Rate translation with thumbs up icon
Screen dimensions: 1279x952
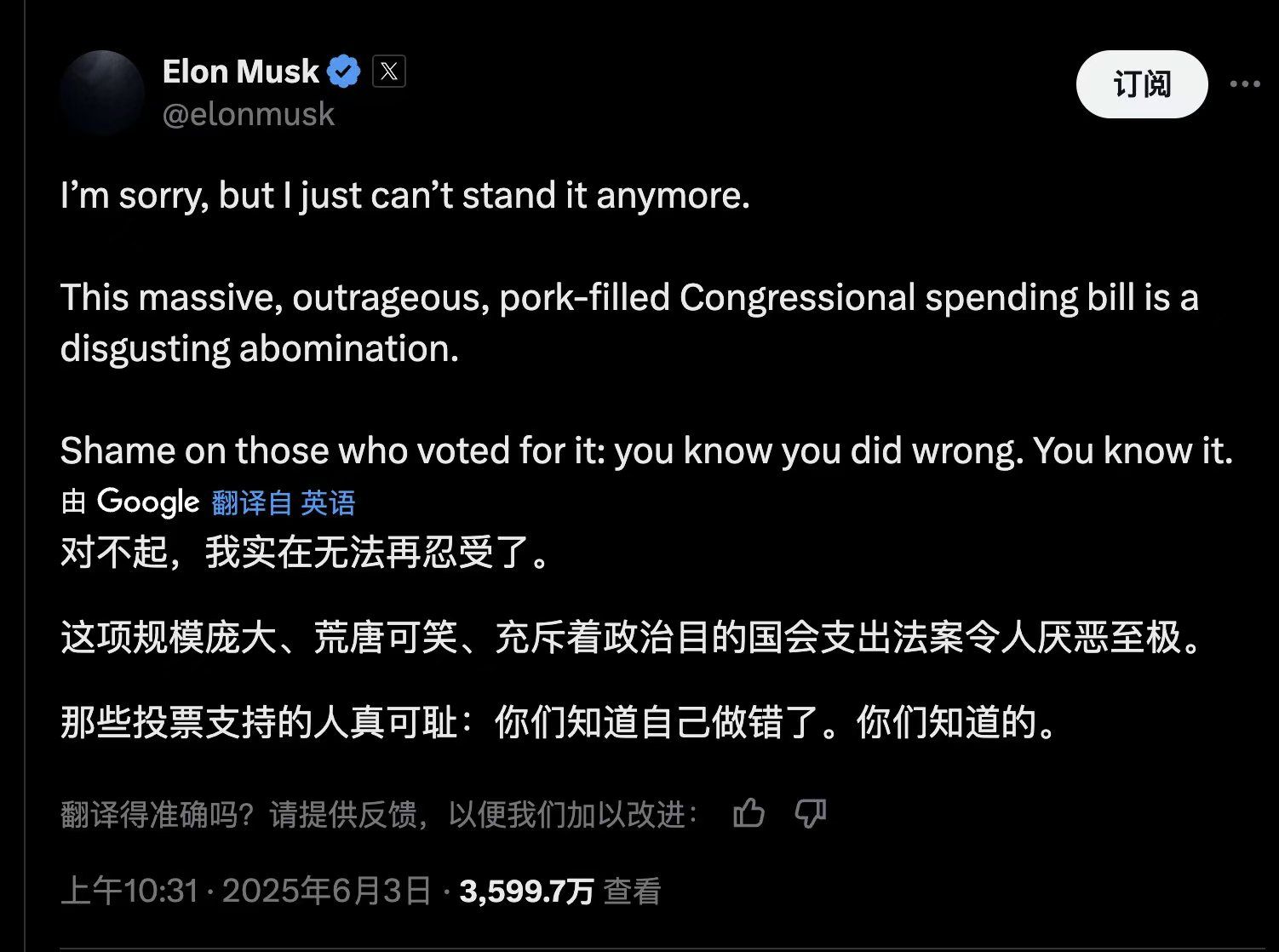point(748,814)
